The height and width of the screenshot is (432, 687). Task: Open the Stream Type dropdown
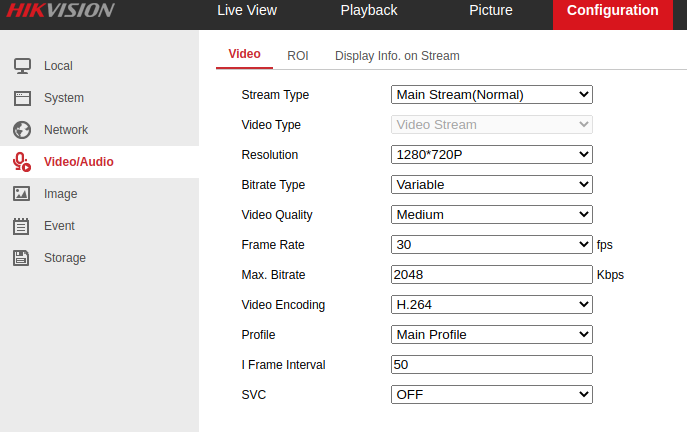click(492, 95)
